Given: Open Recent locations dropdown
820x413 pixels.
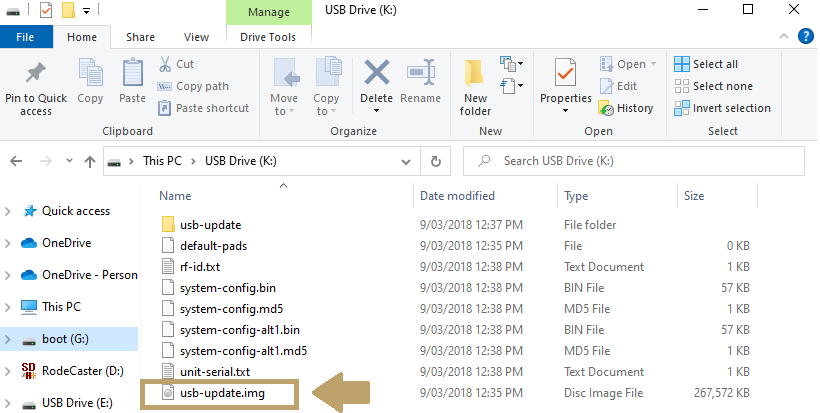Looking at the screenshot, I should [69, 162].
